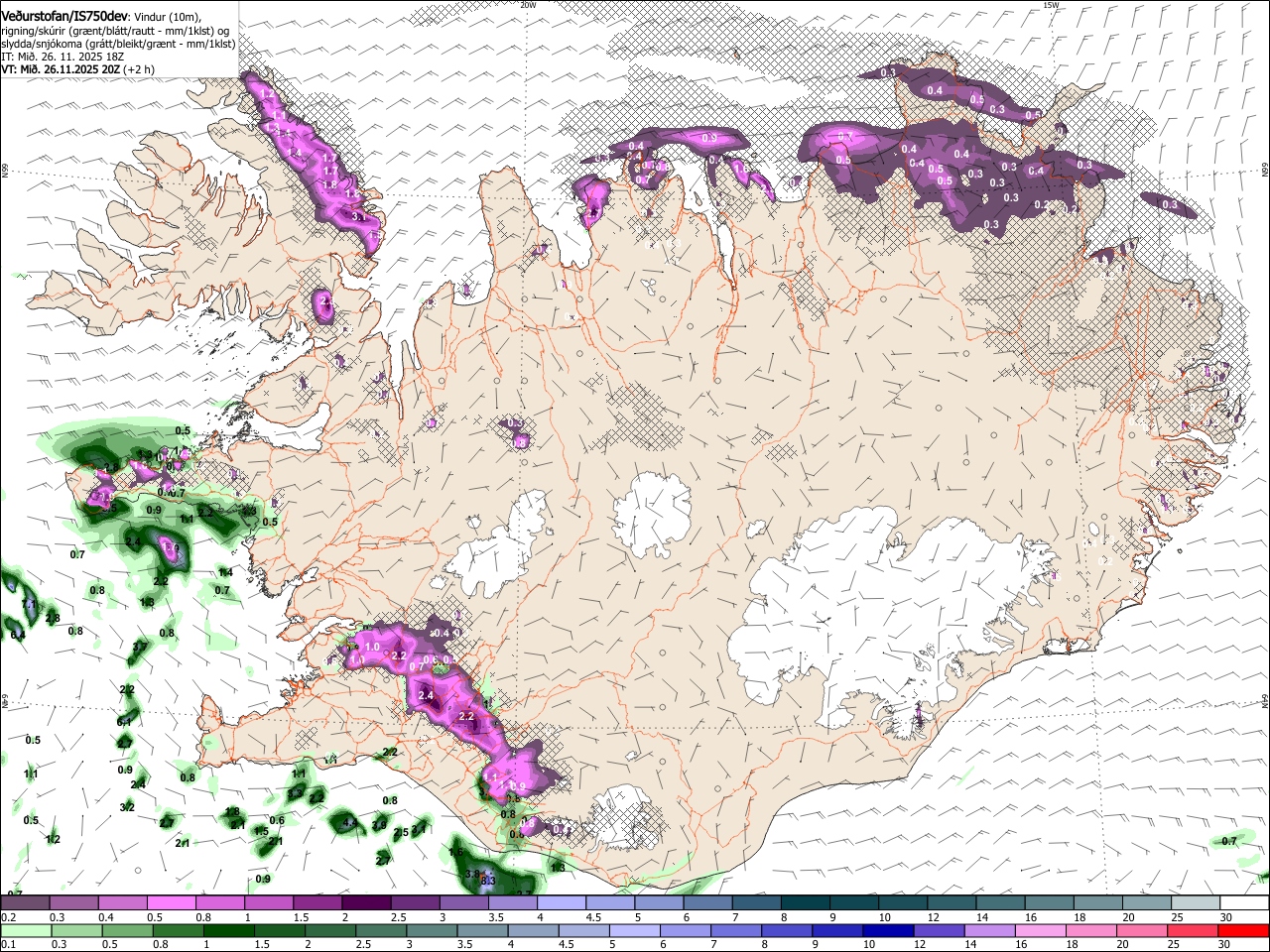1270x952 pixels.
Task: Select the grey-purple 0.2 snow scale swatch
Action: pos(25,902)
